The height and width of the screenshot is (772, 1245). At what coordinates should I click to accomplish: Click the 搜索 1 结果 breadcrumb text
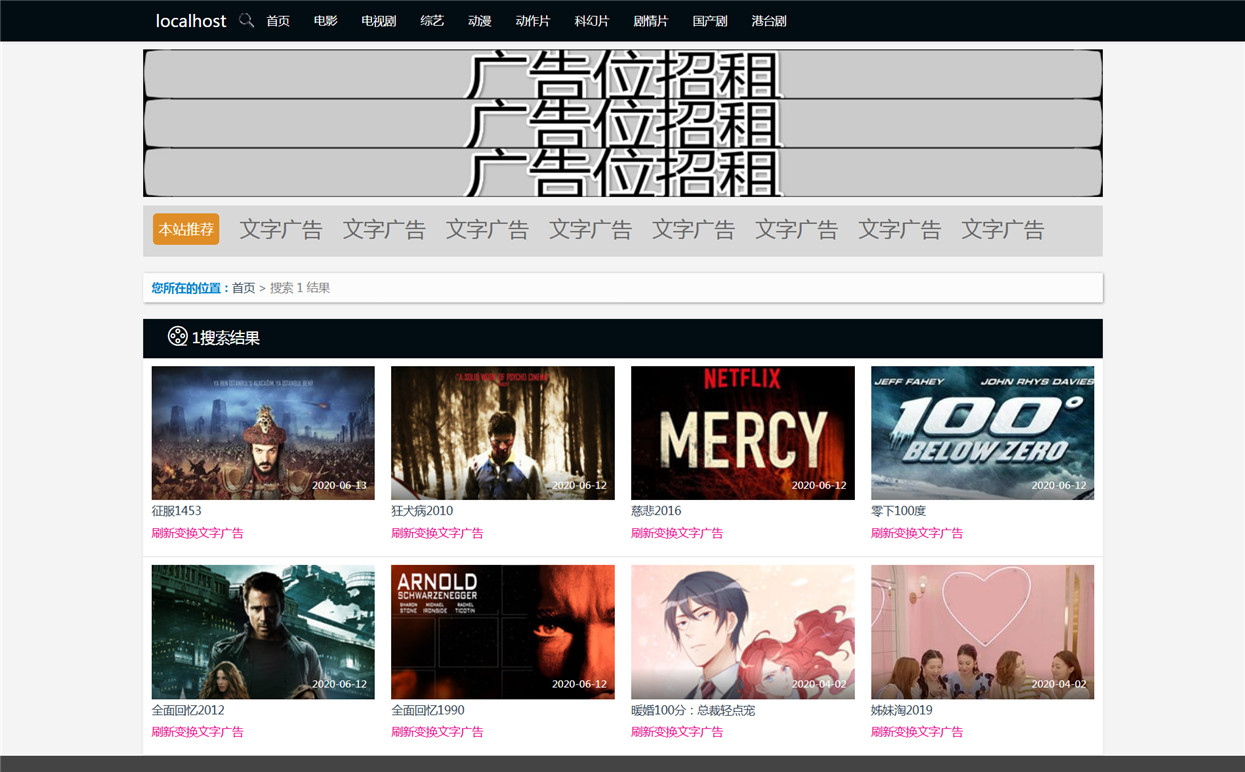[300, 288]
